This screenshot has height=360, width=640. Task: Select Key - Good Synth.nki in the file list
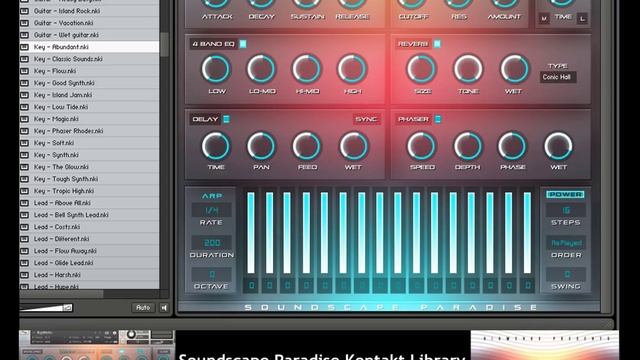coord(89,83)
